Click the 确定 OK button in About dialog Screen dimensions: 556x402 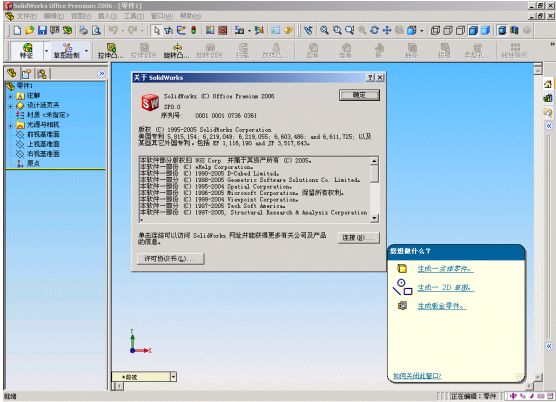(359, 95)
